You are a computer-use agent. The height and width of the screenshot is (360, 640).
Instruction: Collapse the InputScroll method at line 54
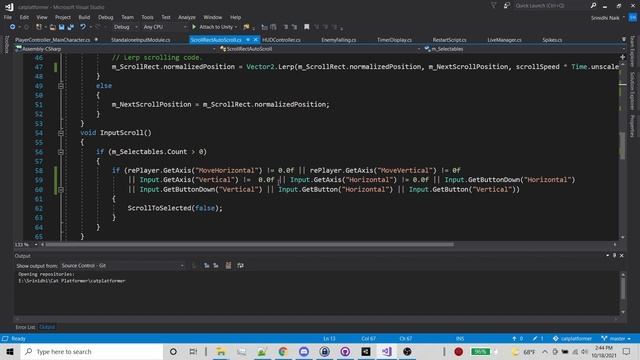(x=61, y=133)
